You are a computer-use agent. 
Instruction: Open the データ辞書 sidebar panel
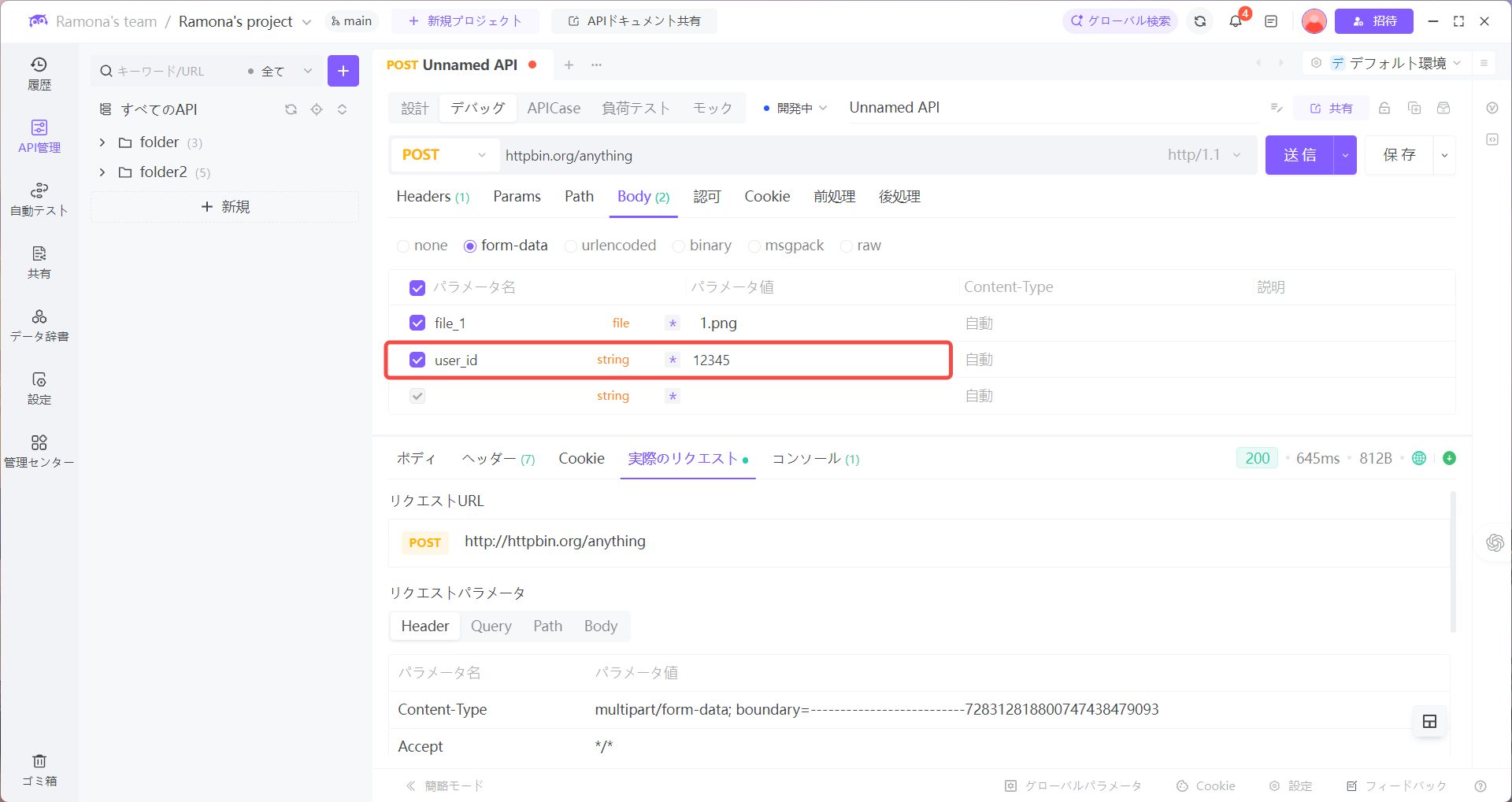pyautogui.click(x=39, y=325)
